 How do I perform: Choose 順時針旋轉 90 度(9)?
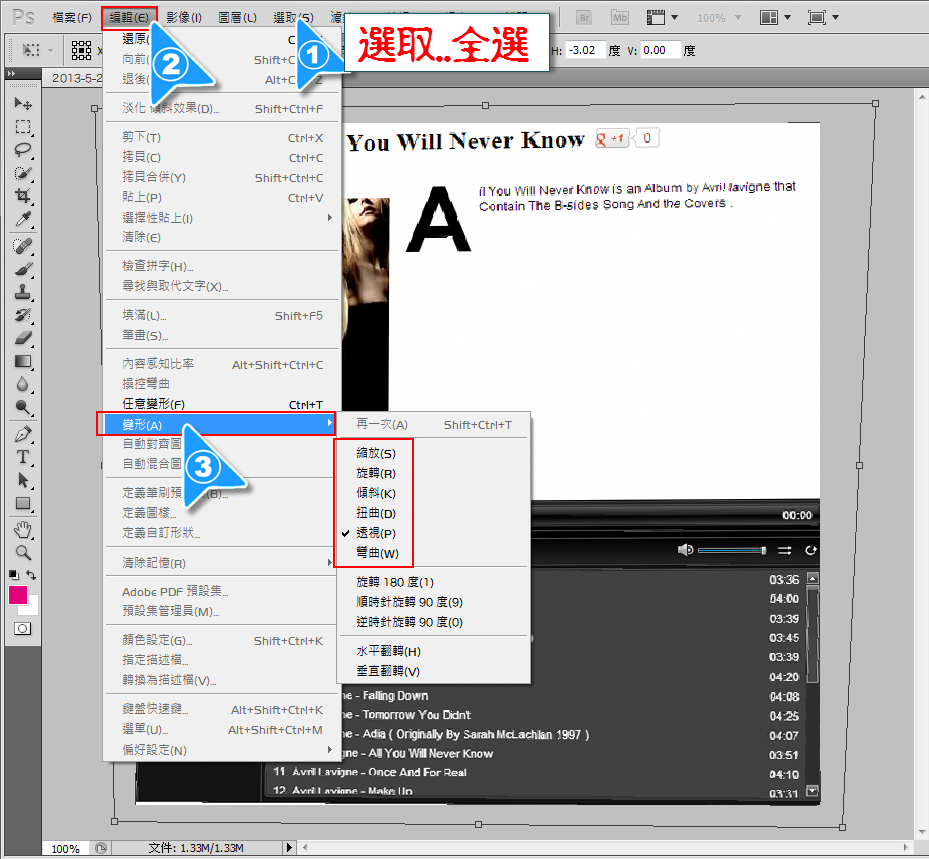(409, 602)
